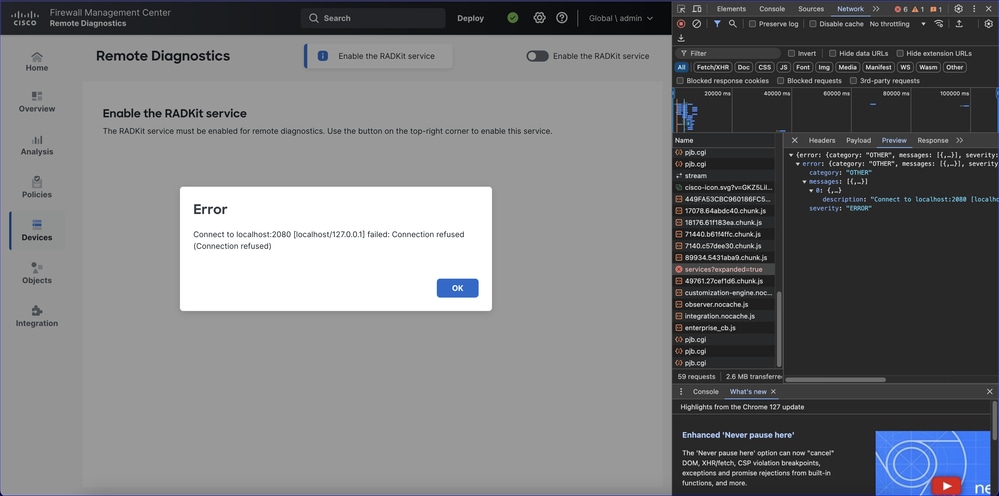999x496 pixels.
Task: Open the Response tab of request details
Action: pyautogui.click(x=933, y=140)
